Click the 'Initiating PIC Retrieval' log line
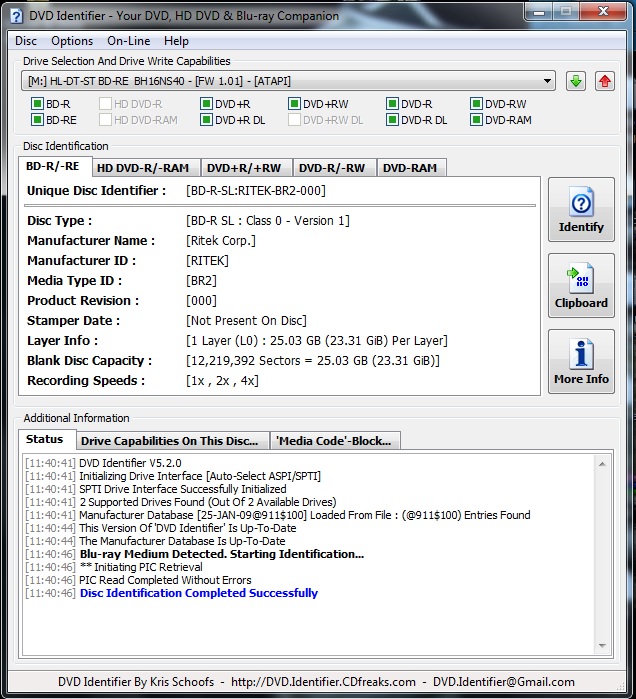 pyautogui.click(x=141, y=567)
